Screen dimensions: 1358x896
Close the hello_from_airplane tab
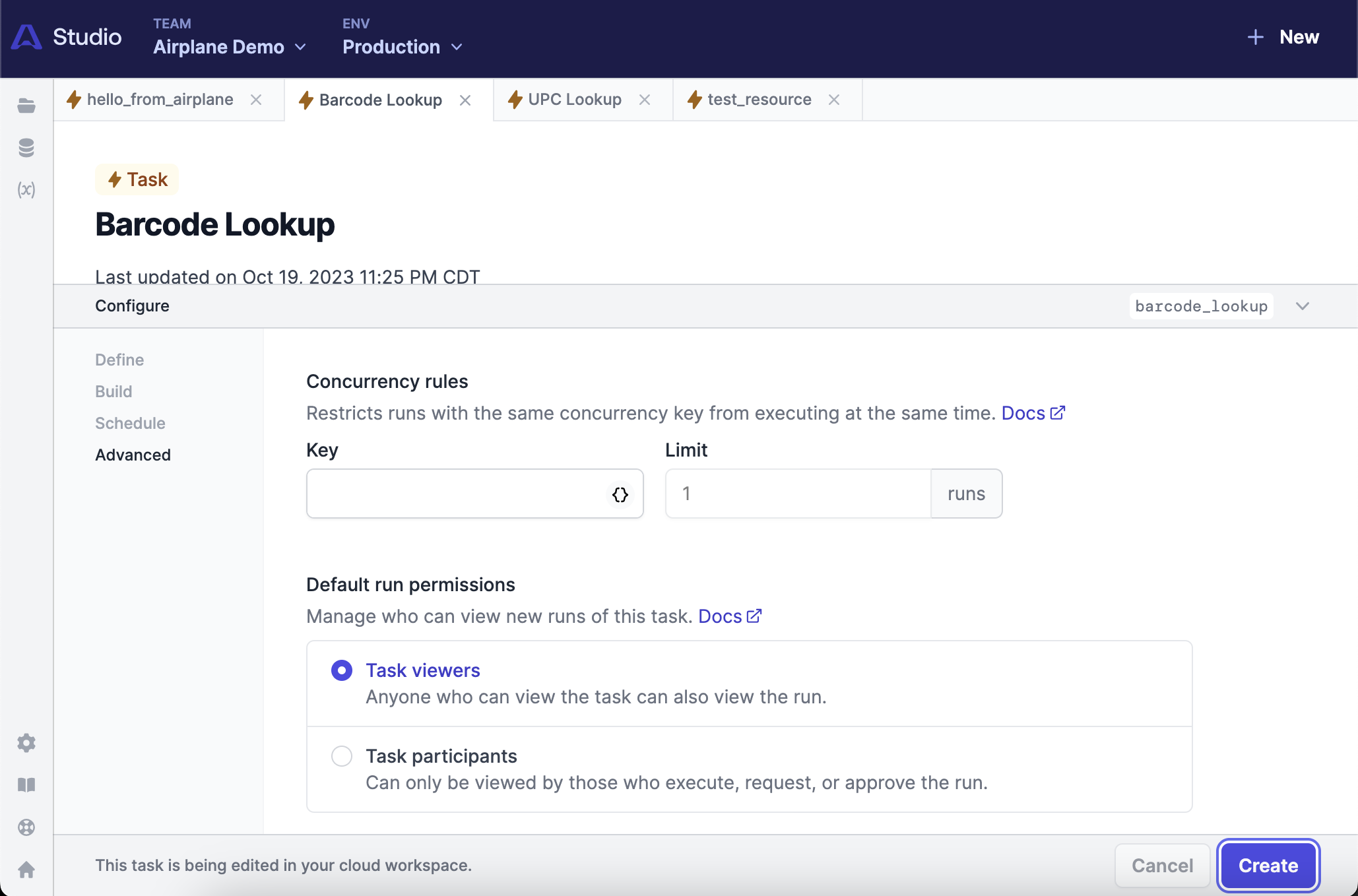pyautogui.click(x=256, y=100)
